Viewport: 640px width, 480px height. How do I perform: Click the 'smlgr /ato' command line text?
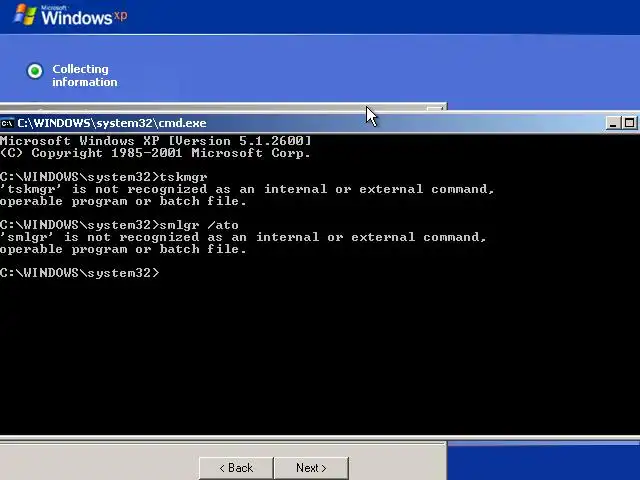point(199,225)
